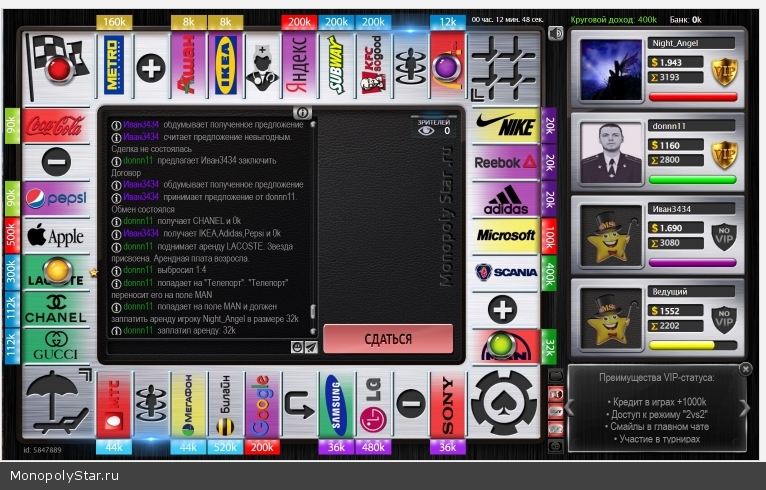The height and width of the screenshot is (490, 766).
Task: Click Night_Angel's gold VIP badge
Action: pyautogui.click(x=723, y=72)
